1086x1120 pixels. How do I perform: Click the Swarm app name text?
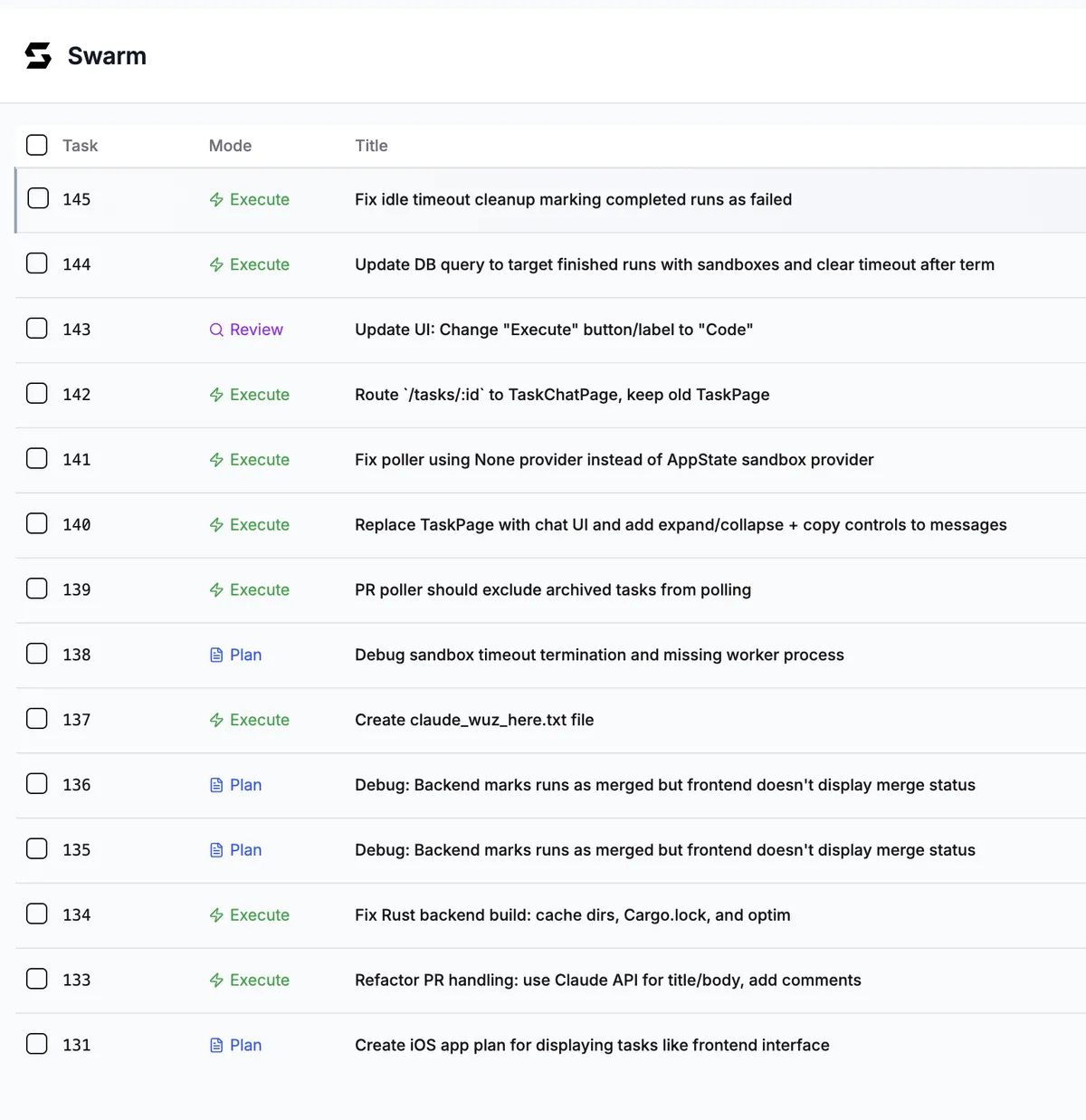tap(107, 56)
